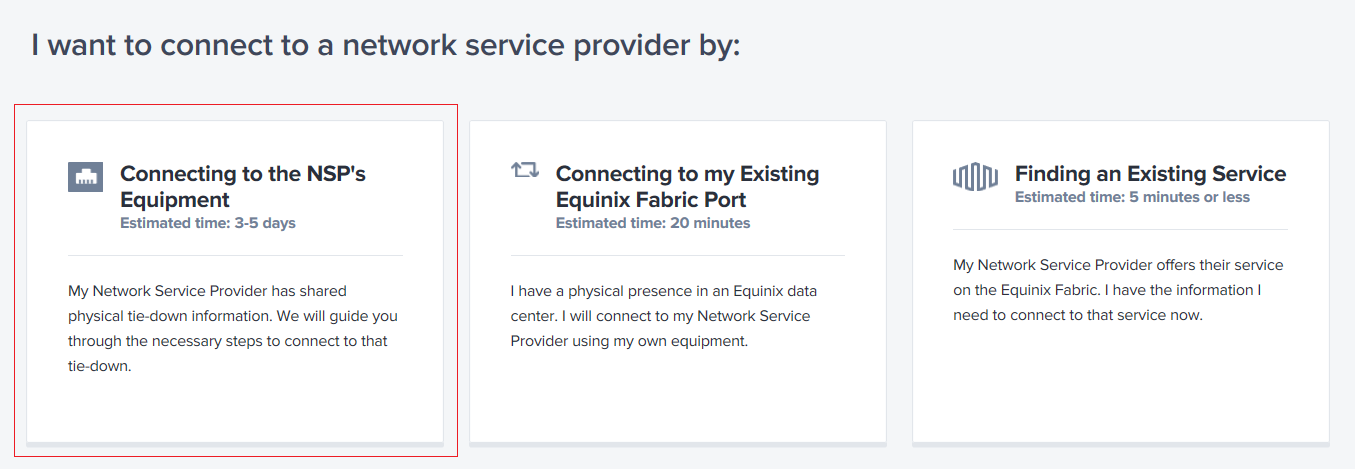The image size is (1355, 469).
Task: Choose the highlighted NSP's Equipment card's blank lower area
Action: pyautogui.click(x=235, y=410)
